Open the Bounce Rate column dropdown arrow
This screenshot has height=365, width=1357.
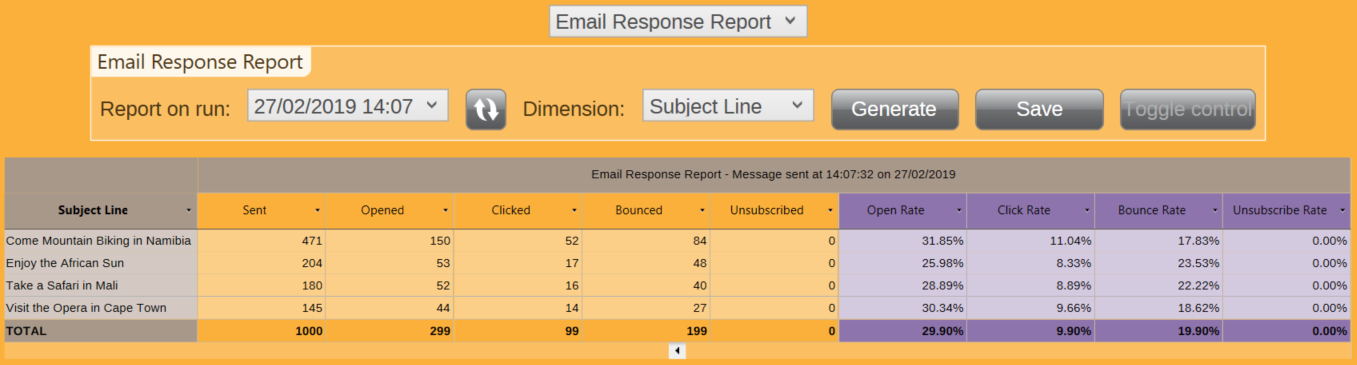click(1214, 211)
